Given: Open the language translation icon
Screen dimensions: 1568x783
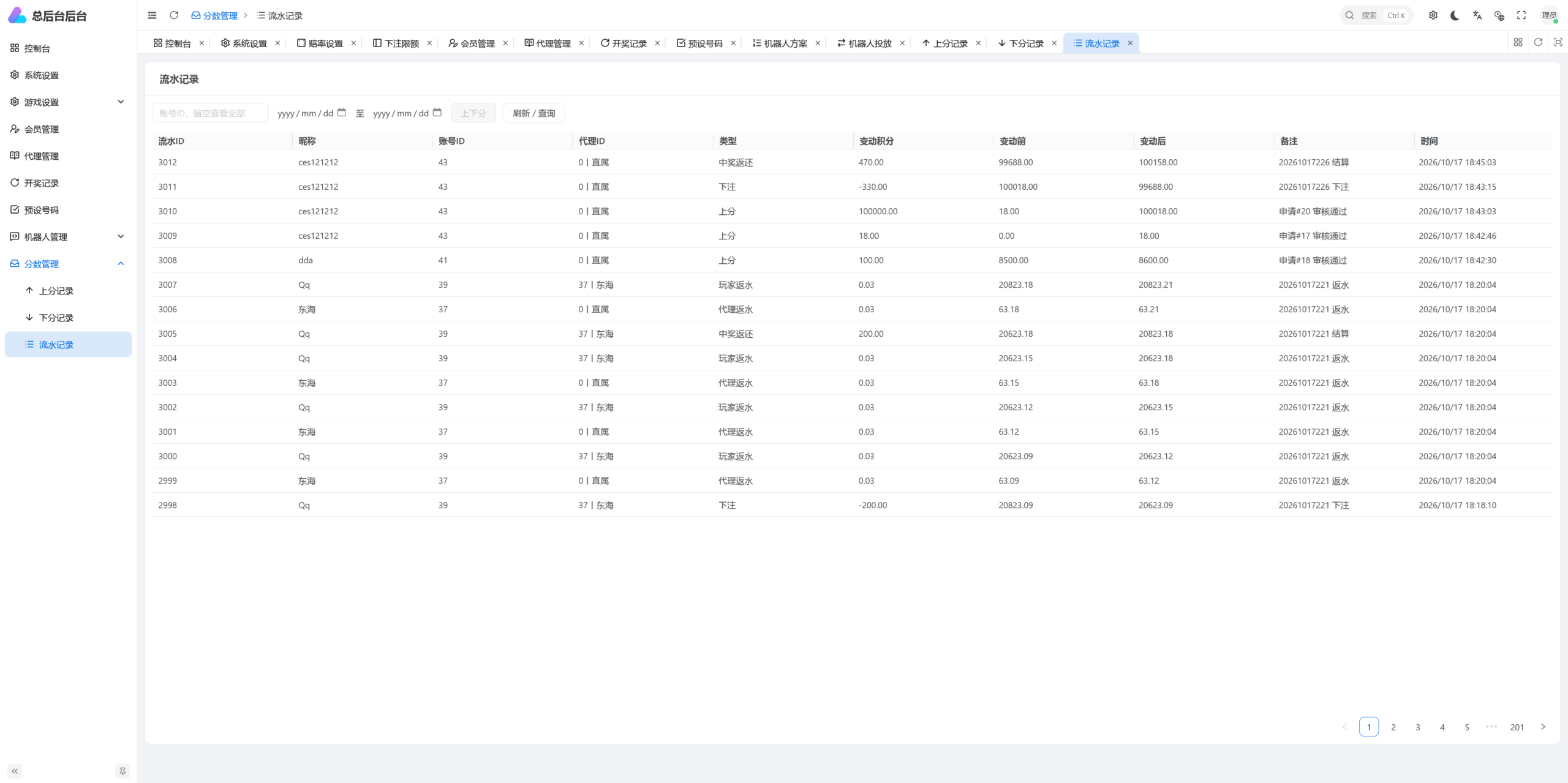Looking at the screenshot, I should (1477, 15).
